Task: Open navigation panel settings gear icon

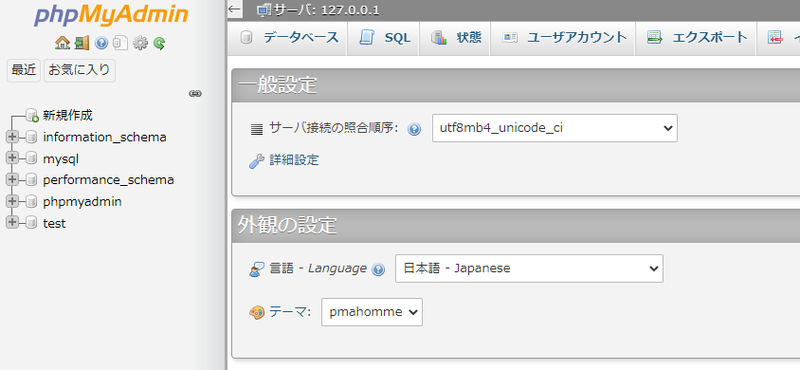Action: point(140,43)
